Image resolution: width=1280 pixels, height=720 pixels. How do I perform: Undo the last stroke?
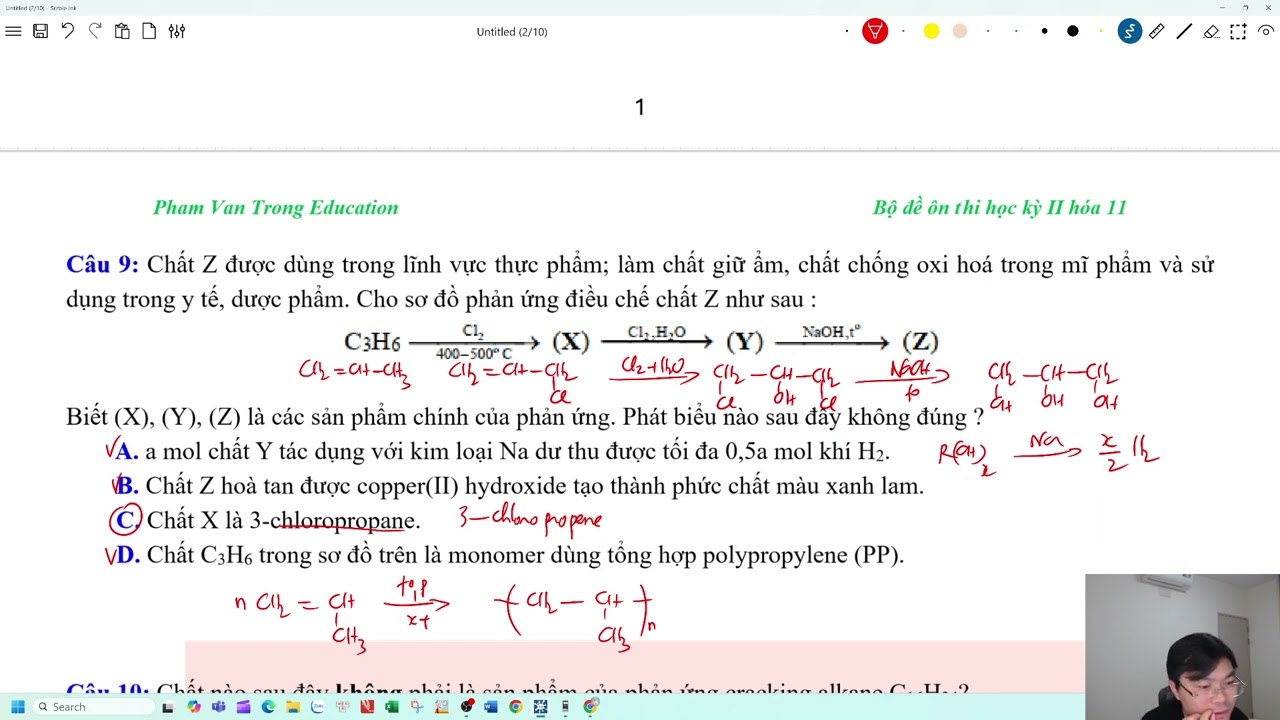[x=68, y=31]
